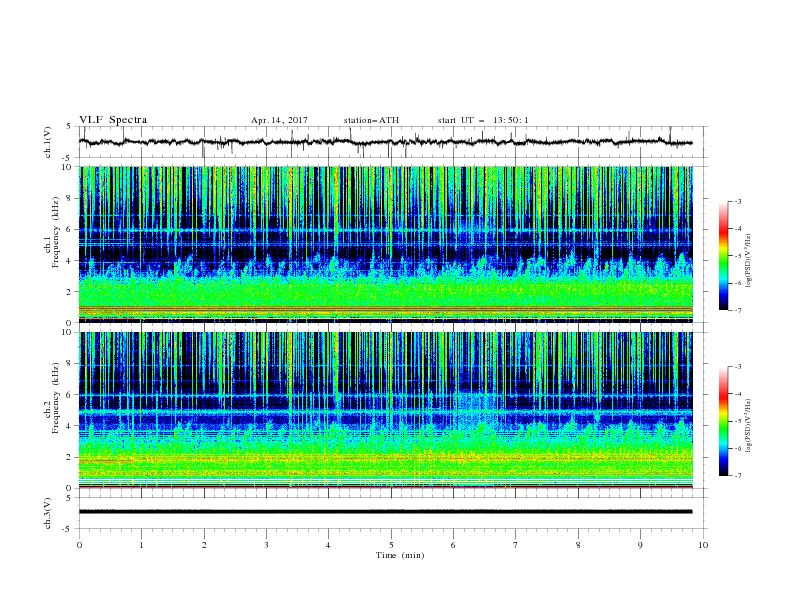The image size is (792, 612).
Task: Click the 'VLF Spectra' plot title
Action: point(113,120)
